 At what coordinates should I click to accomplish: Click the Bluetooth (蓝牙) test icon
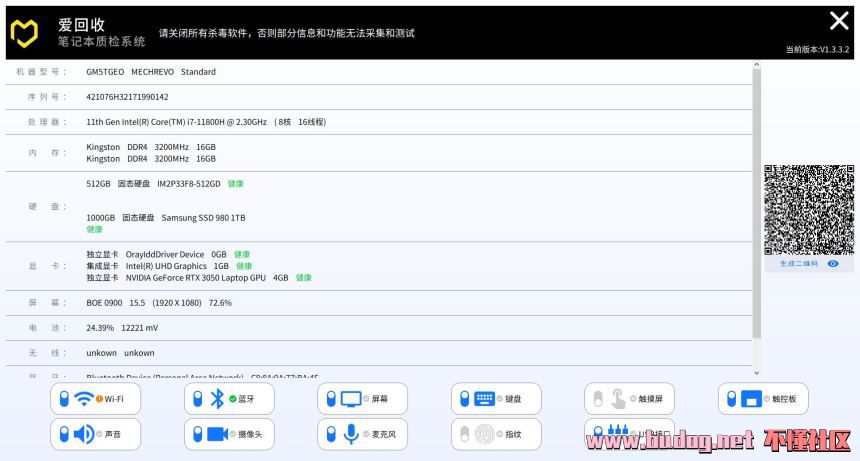tap(217, 399)
